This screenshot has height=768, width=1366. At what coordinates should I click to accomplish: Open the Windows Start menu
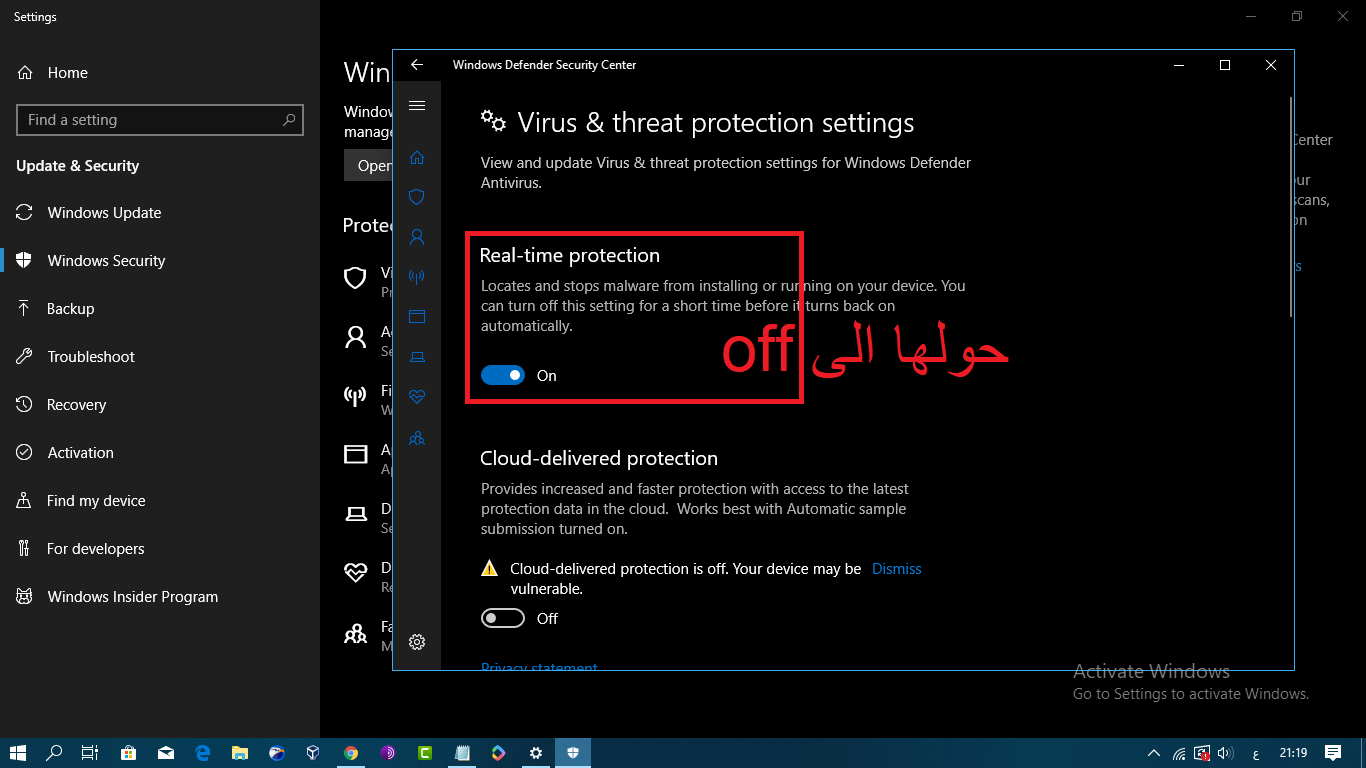pos(18,753)
